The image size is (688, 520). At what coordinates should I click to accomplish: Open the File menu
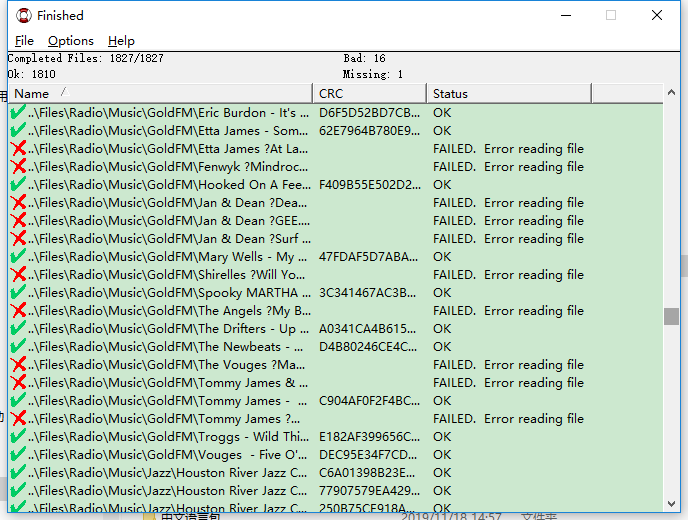[x=24, y=41]
